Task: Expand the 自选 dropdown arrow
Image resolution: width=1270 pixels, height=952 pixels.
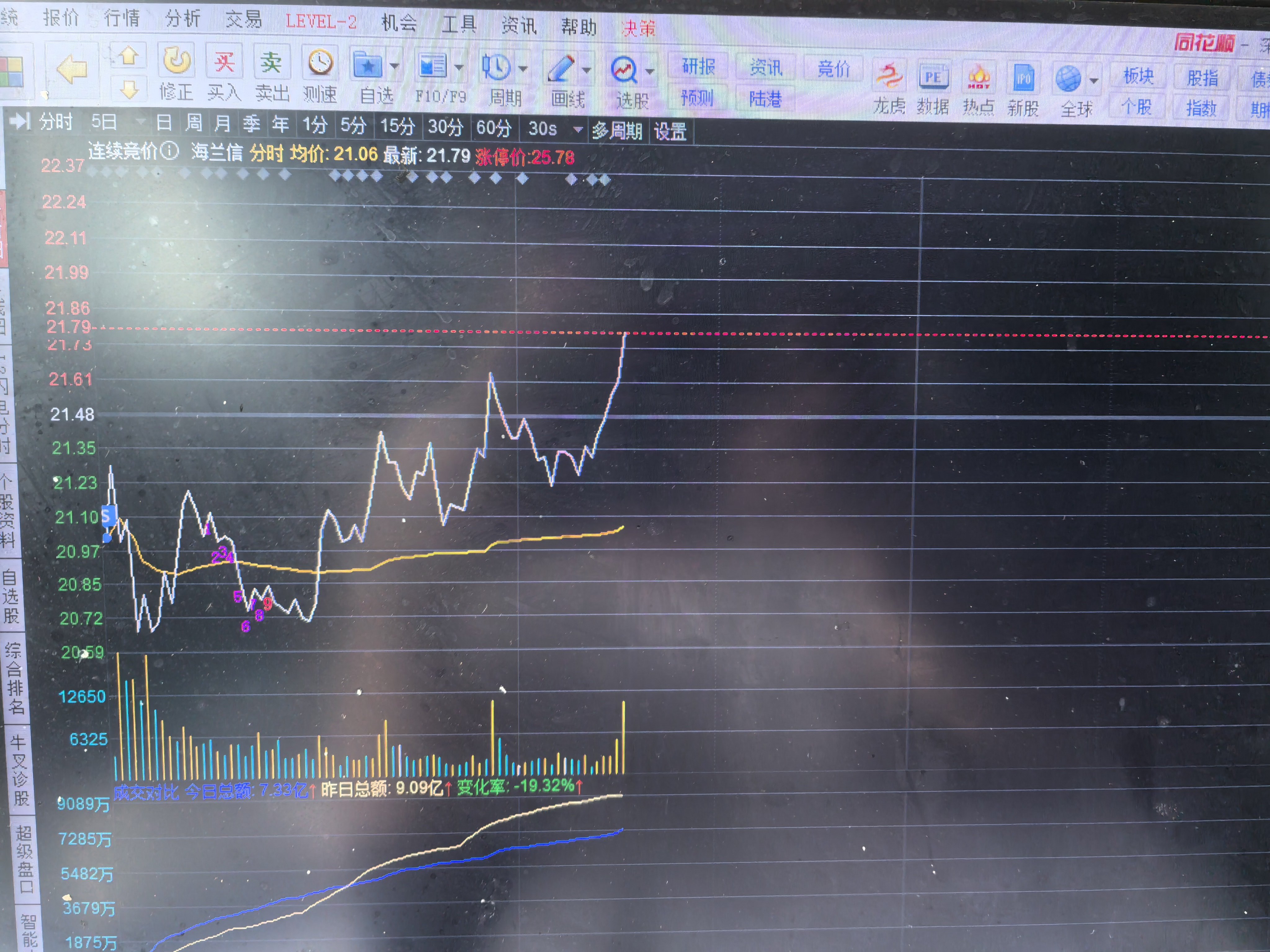Action: (394, 66)
